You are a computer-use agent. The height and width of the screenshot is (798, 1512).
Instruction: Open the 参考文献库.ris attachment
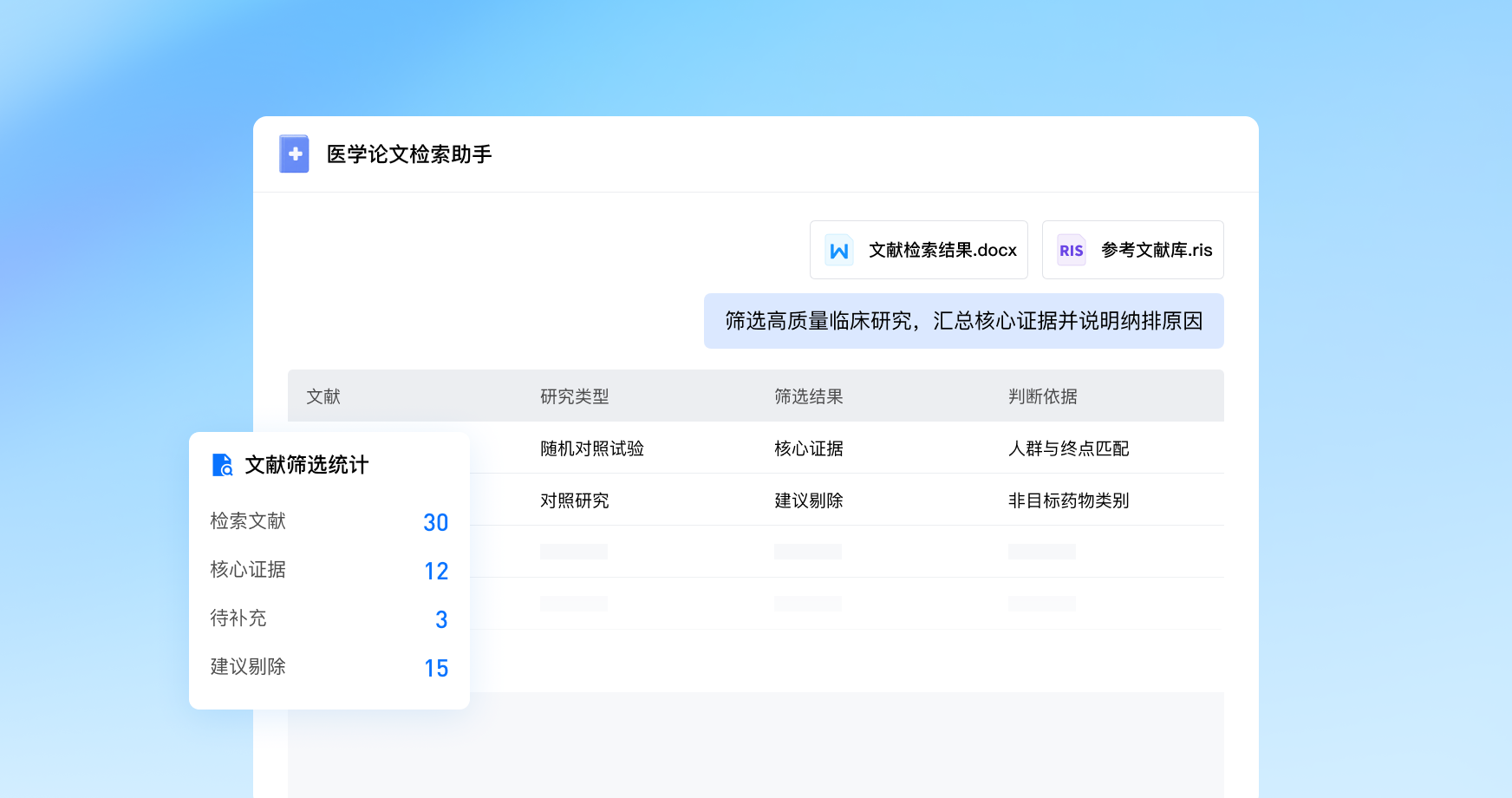(1133, 250)
